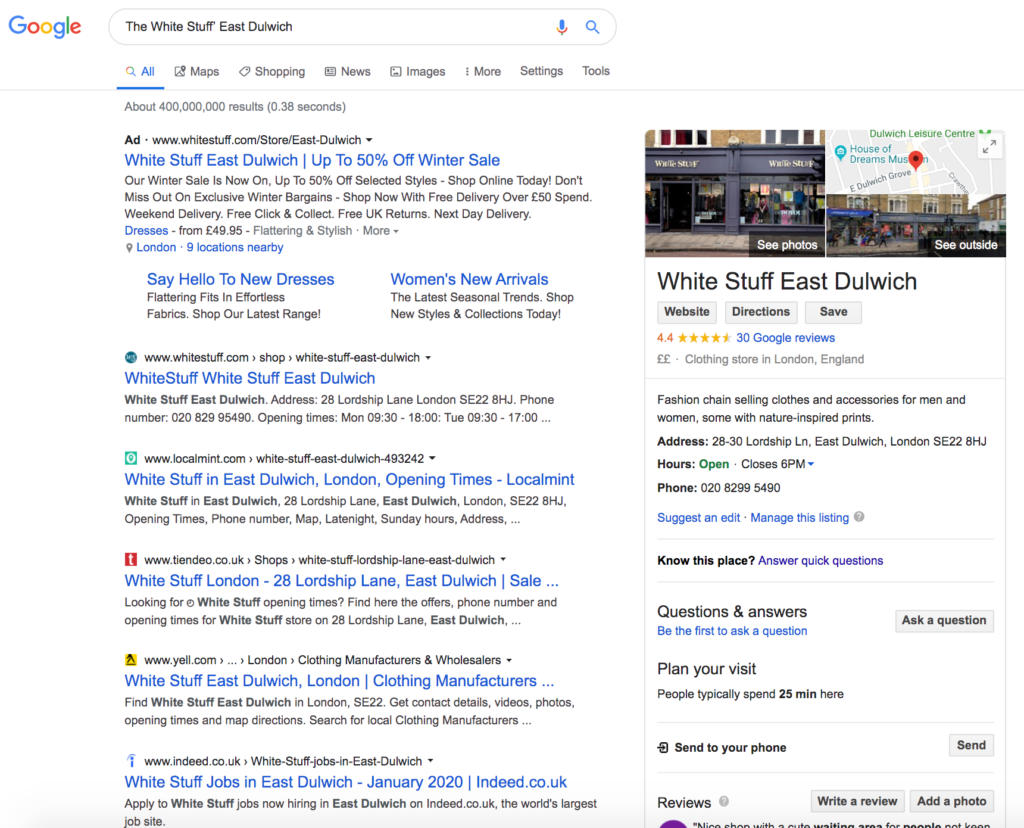Click the help icon next to Reviews
The height and width of the screenshot is (828, 1024).
tap(724, 801)
